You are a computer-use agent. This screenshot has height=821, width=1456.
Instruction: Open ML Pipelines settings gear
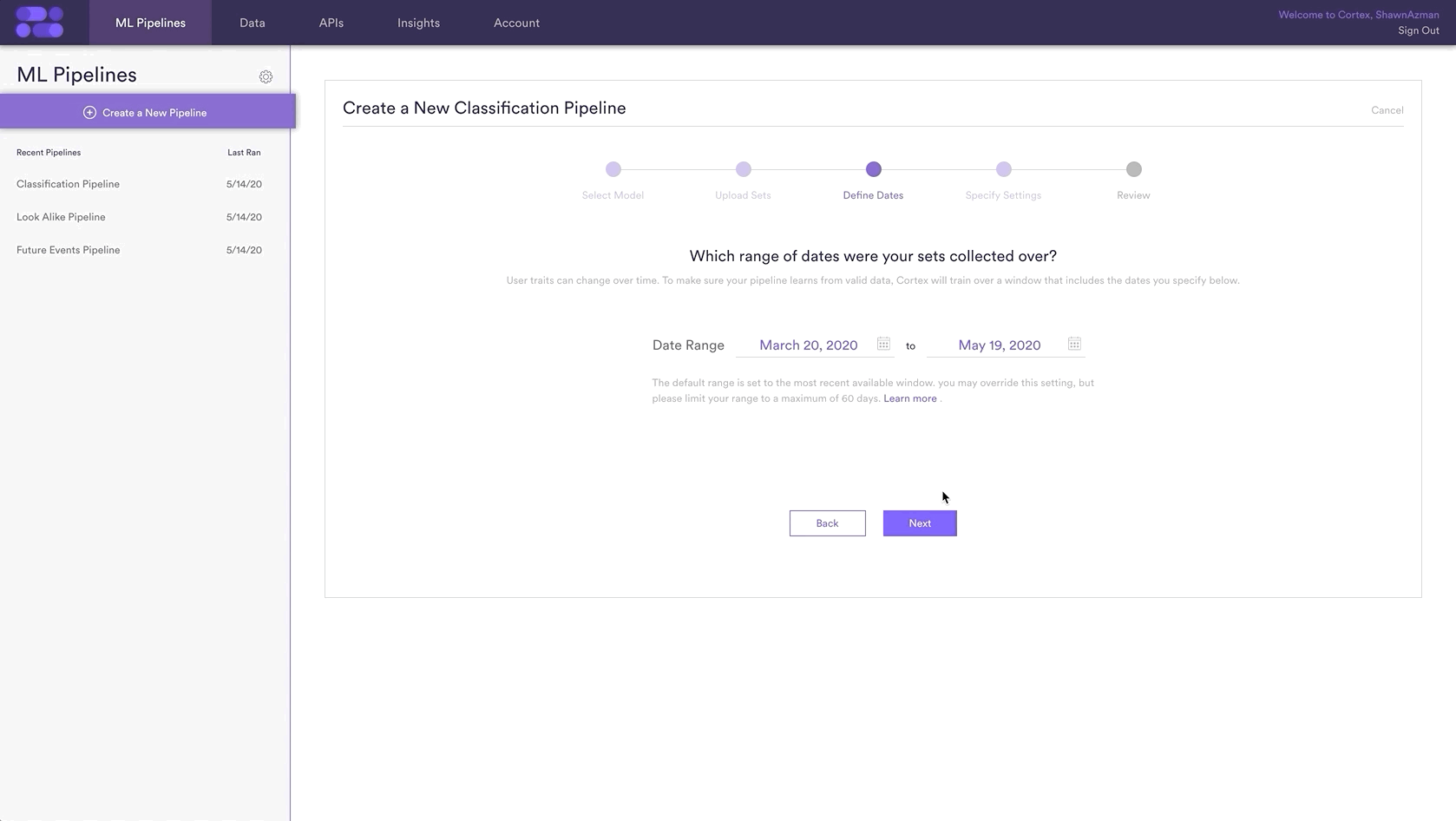[x=266, y=76]
